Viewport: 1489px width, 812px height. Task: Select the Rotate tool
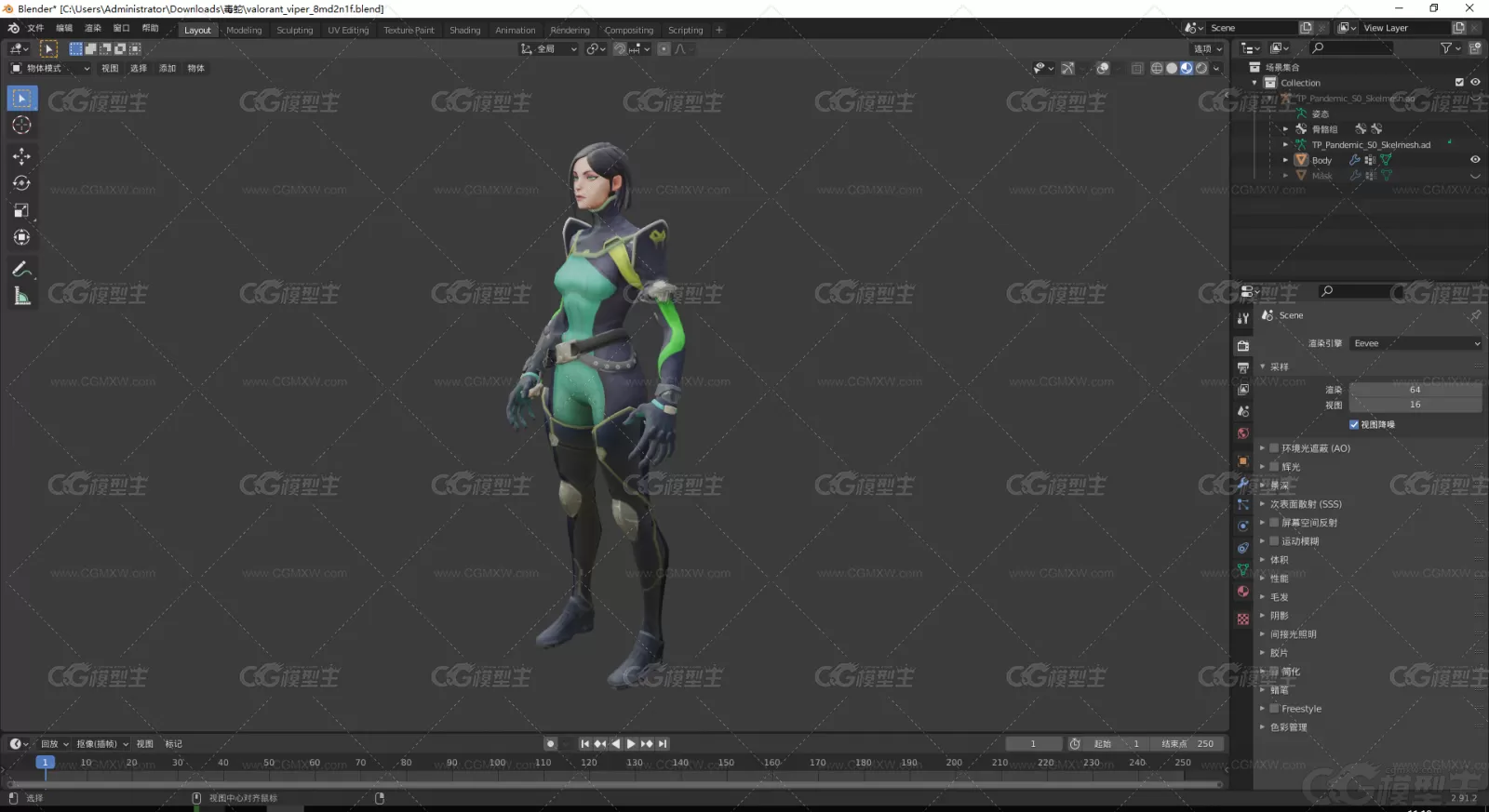(22, 183)
